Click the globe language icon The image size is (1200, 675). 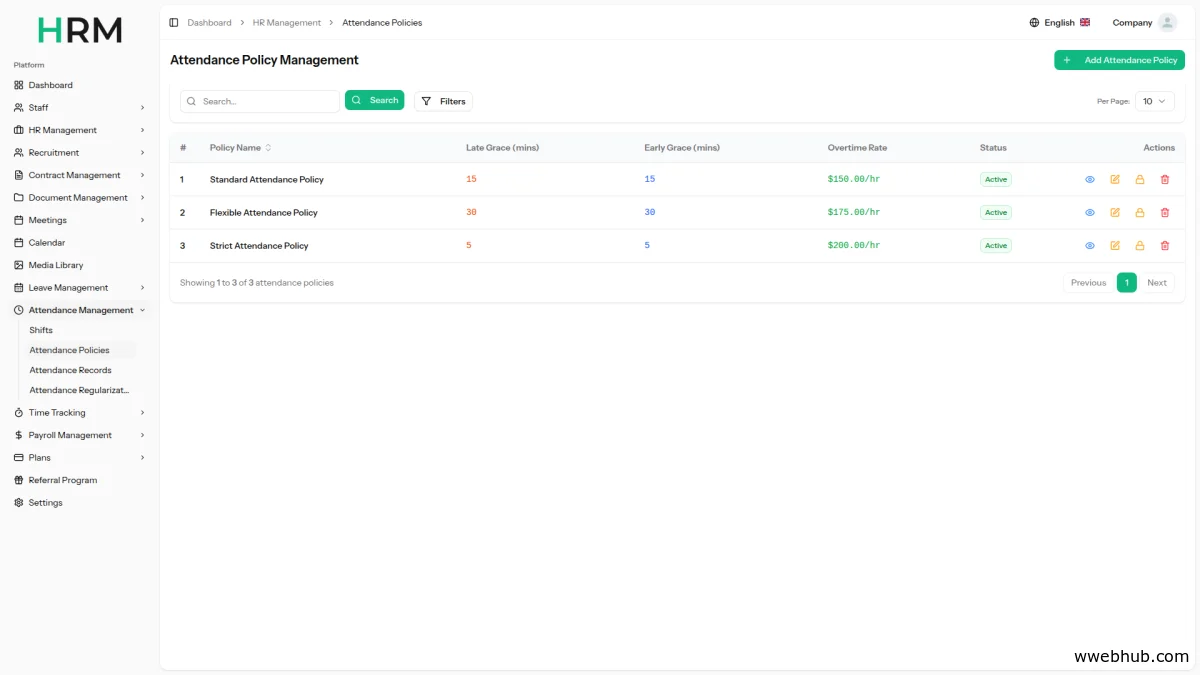1034,22
